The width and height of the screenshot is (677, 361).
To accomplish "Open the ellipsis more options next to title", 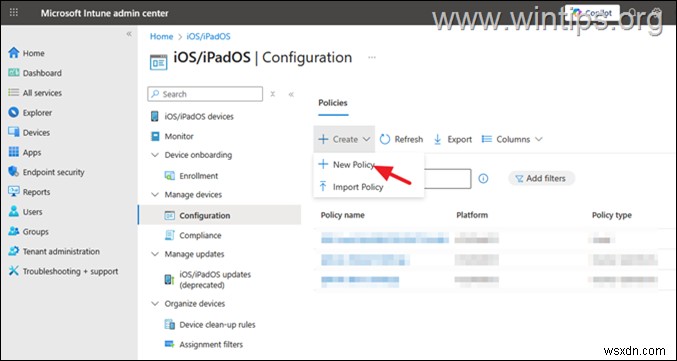I will tap(372, 57).
